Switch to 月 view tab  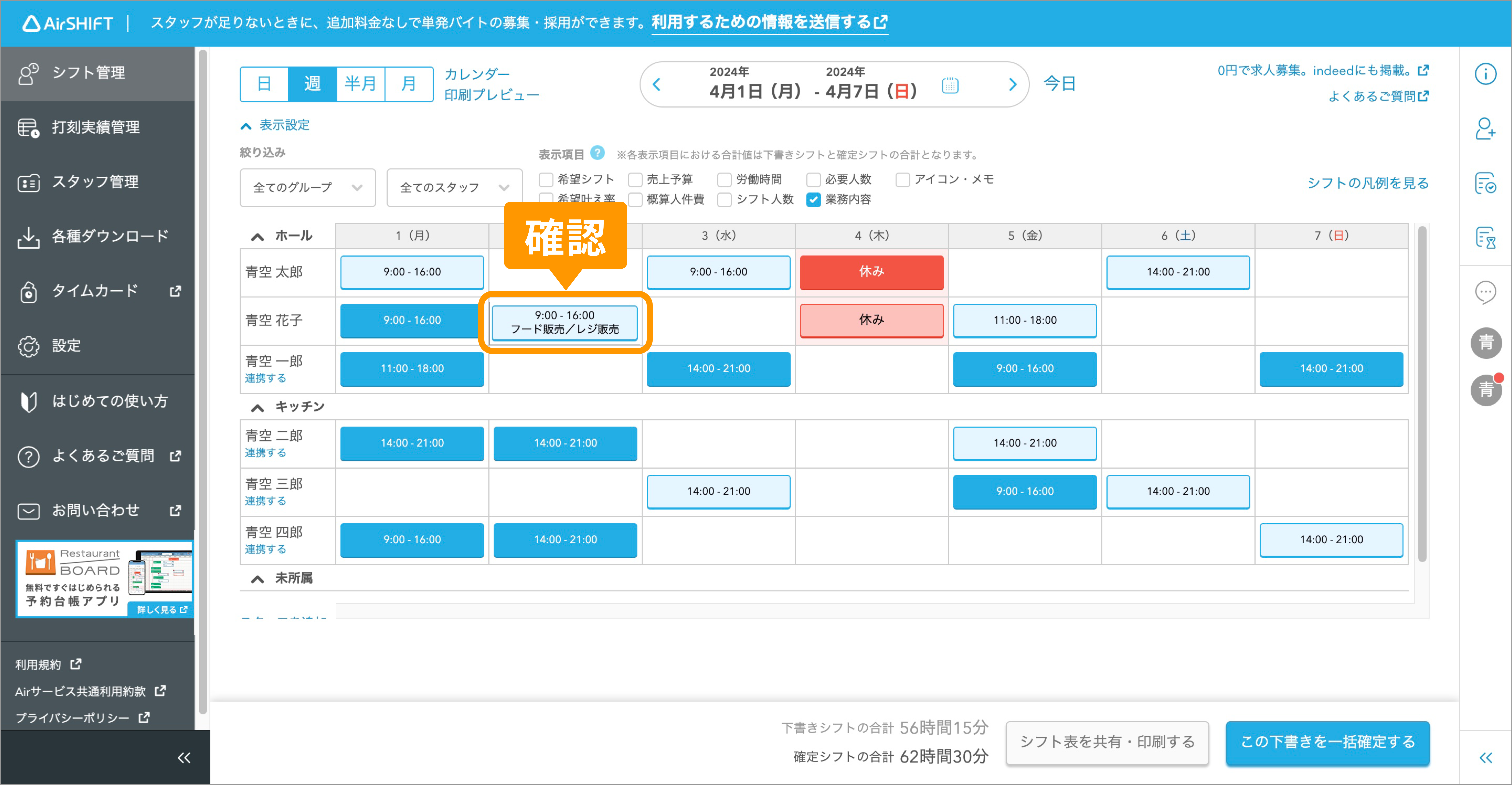click(409, 84)
